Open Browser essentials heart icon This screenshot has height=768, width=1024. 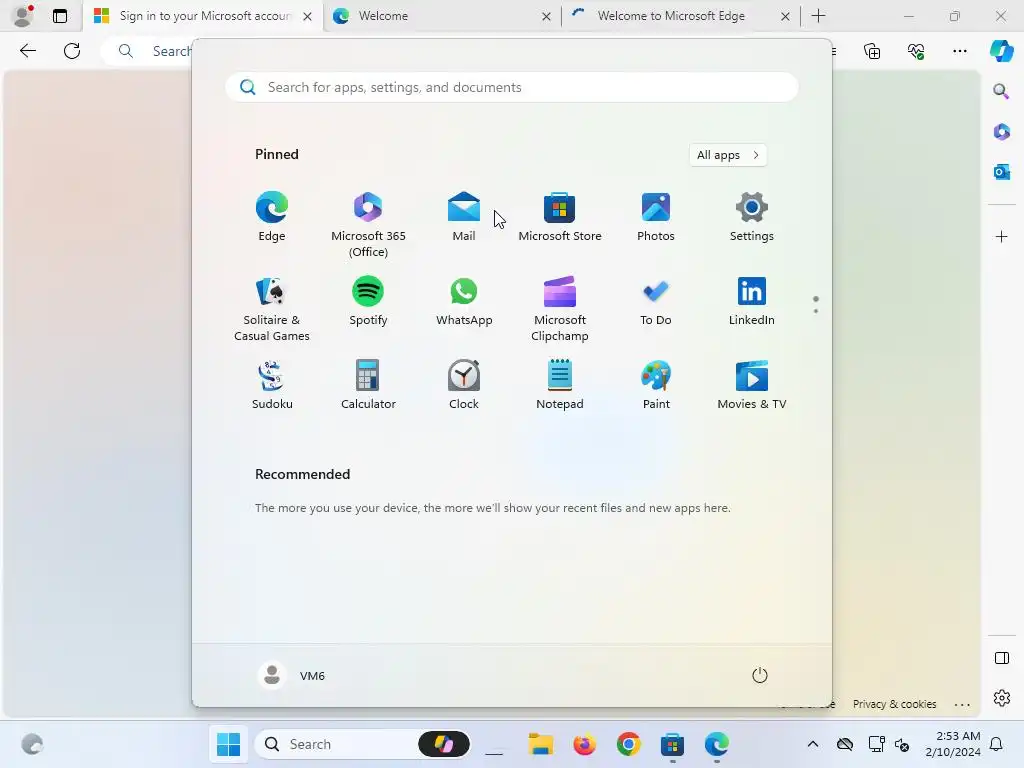pyautogui.click(x=916, y=51)
